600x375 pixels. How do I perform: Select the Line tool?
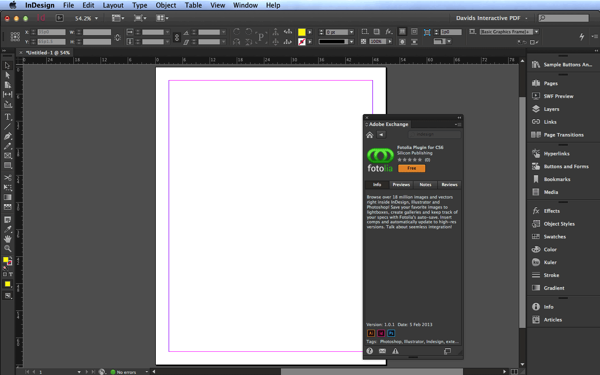tap(7, 126)
